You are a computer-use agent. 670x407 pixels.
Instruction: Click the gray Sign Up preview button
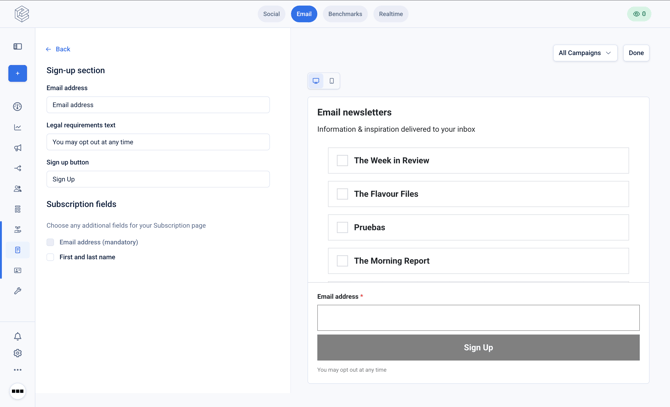[478, 348]
